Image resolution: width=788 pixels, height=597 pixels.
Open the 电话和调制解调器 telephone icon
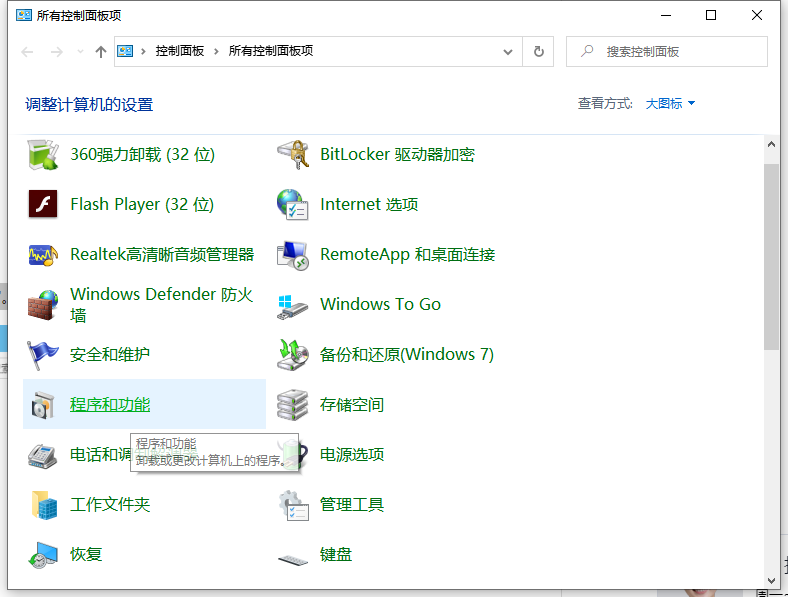(x=43, y=455)
